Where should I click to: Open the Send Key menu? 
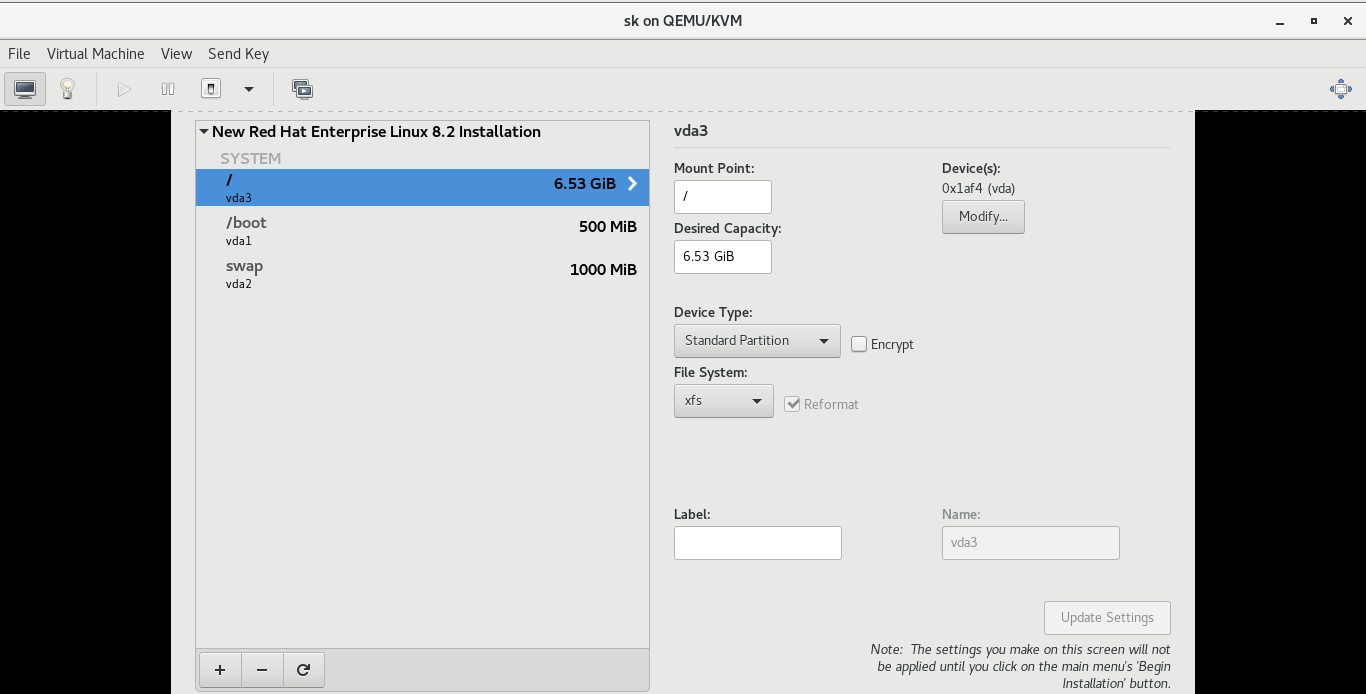(x=238, y=54)
